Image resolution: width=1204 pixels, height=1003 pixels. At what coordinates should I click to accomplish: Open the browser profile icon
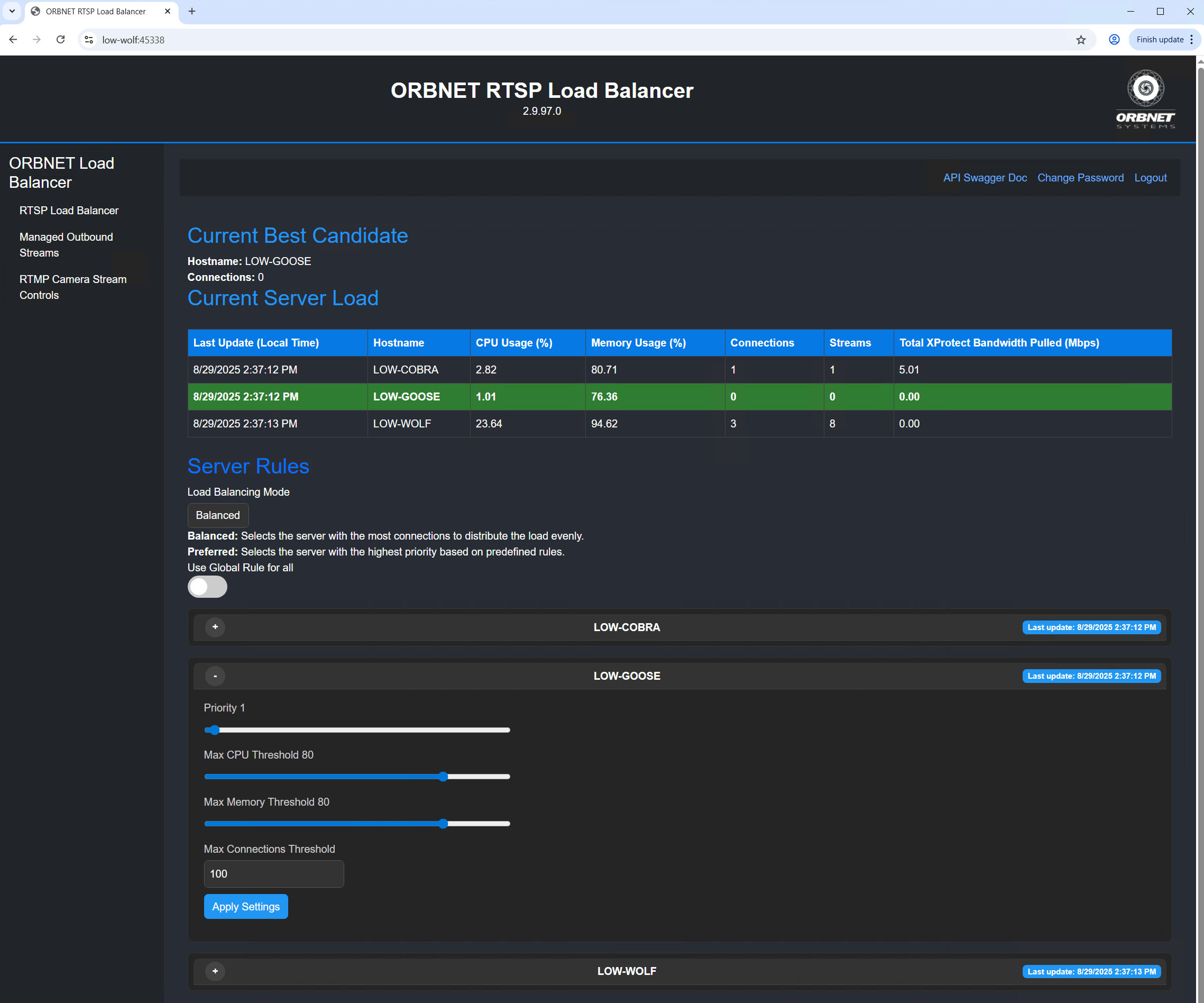(1114, 40)
